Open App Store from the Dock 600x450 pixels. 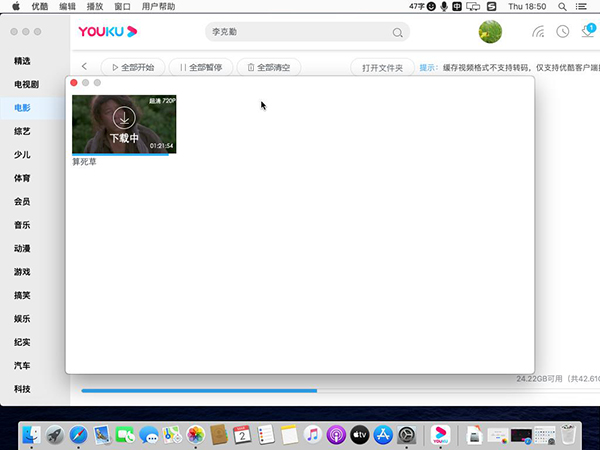tap(382, 434)
